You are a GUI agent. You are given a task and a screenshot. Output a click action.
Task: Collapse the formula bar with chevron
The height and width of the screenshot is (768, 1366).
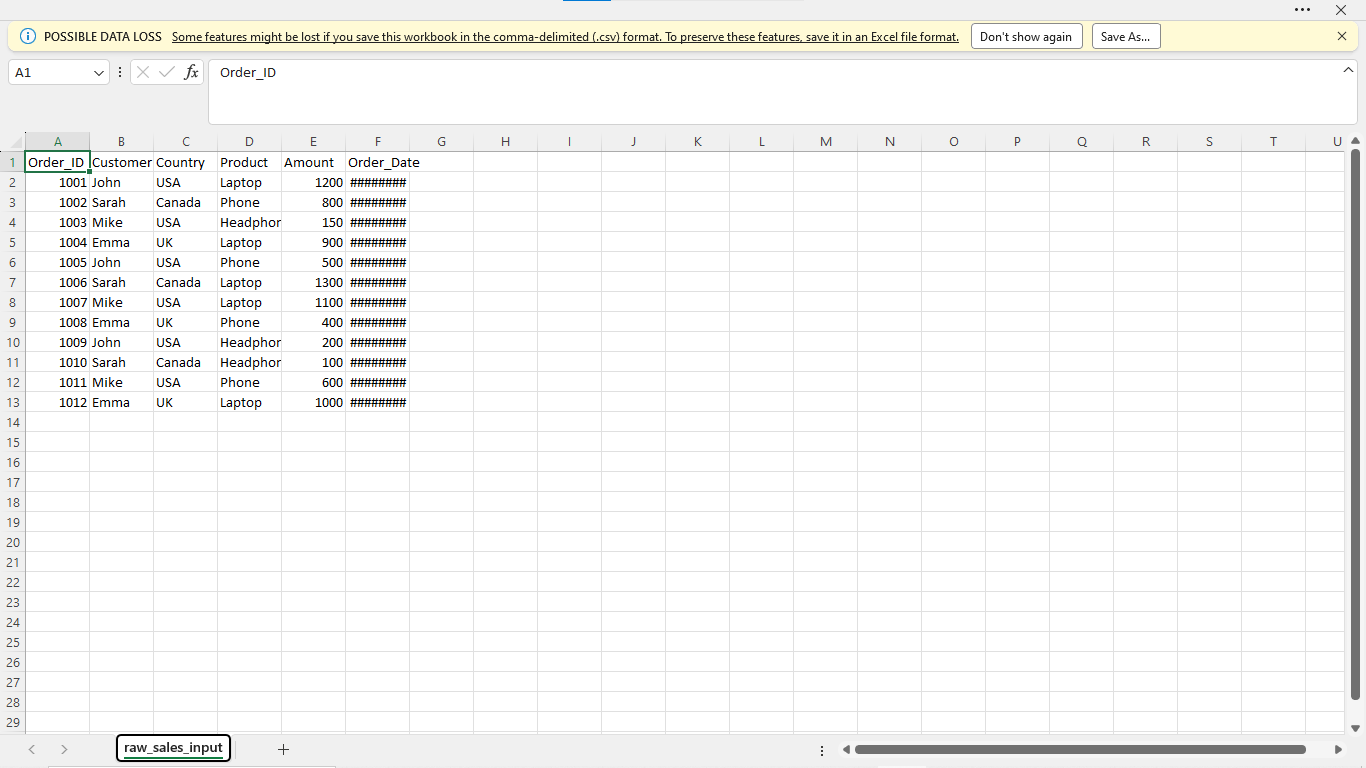pyautogui.click(x=1348, y=70)
